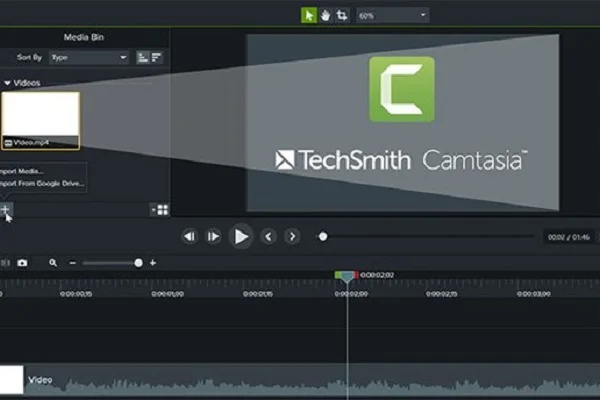
Task: Select the Video.mp4 thumbnail
Action: point(41,120)
